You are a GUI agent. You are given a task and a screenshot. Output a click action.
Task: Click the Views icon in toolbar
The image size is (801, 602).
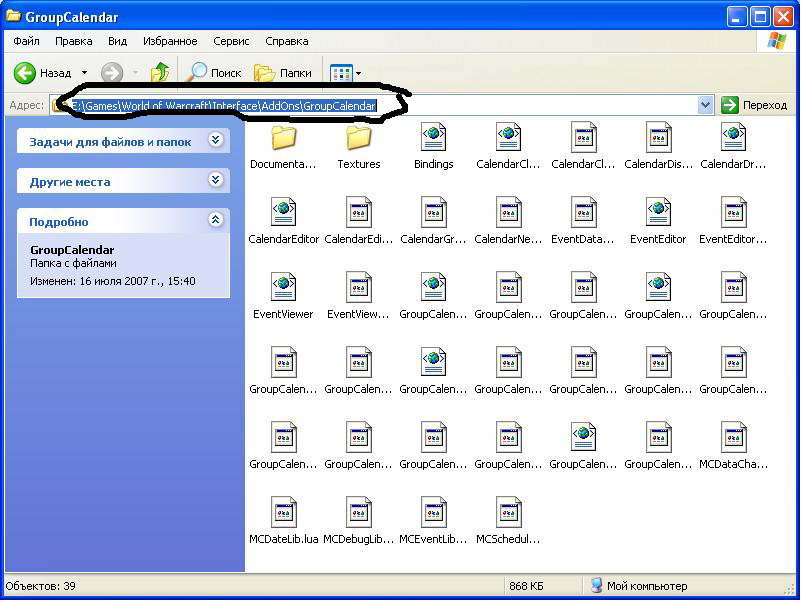(341, 73)
